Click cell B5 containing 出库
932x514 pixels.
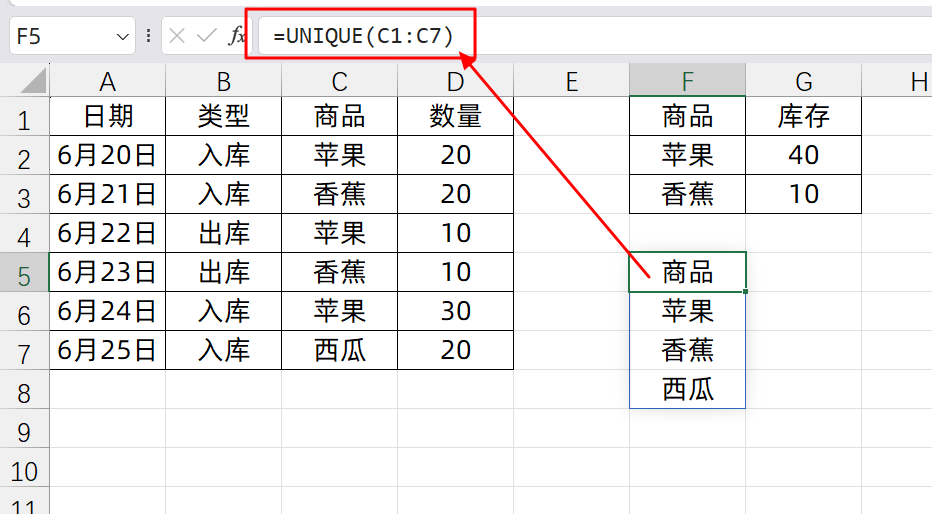click(223, 272)
